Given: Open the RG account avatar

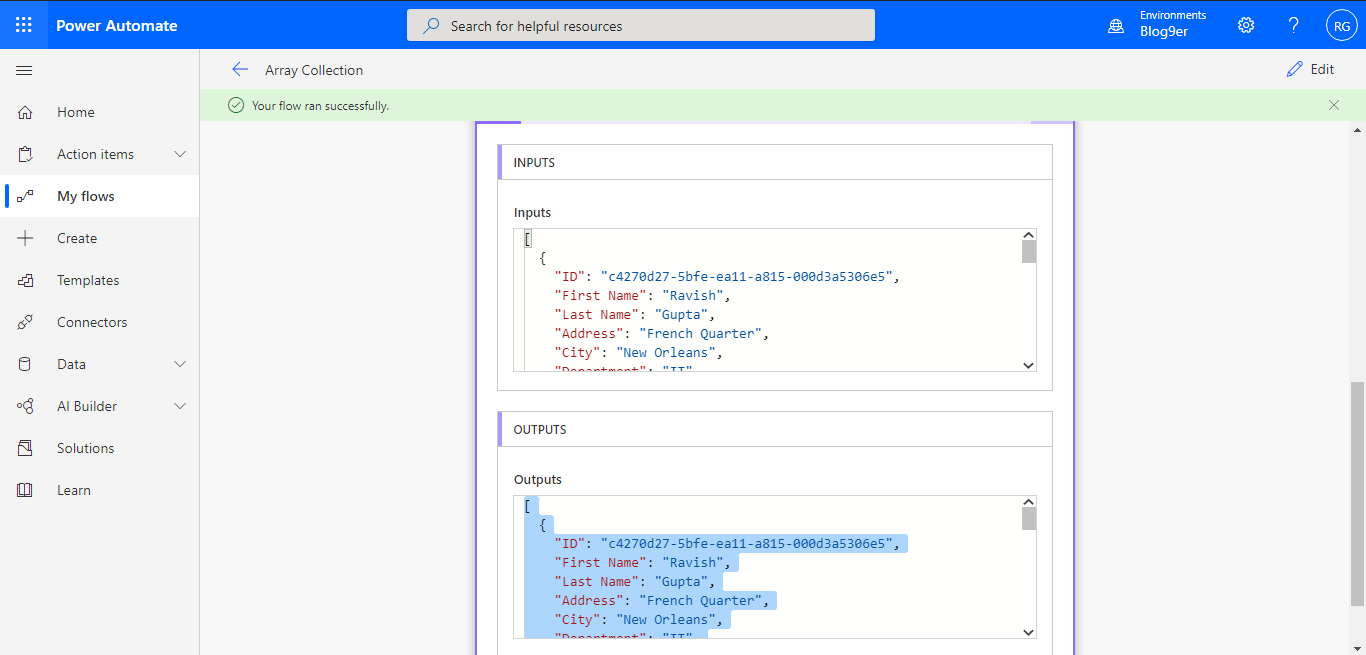Looking at the screenshot, I should (1341, 26).
